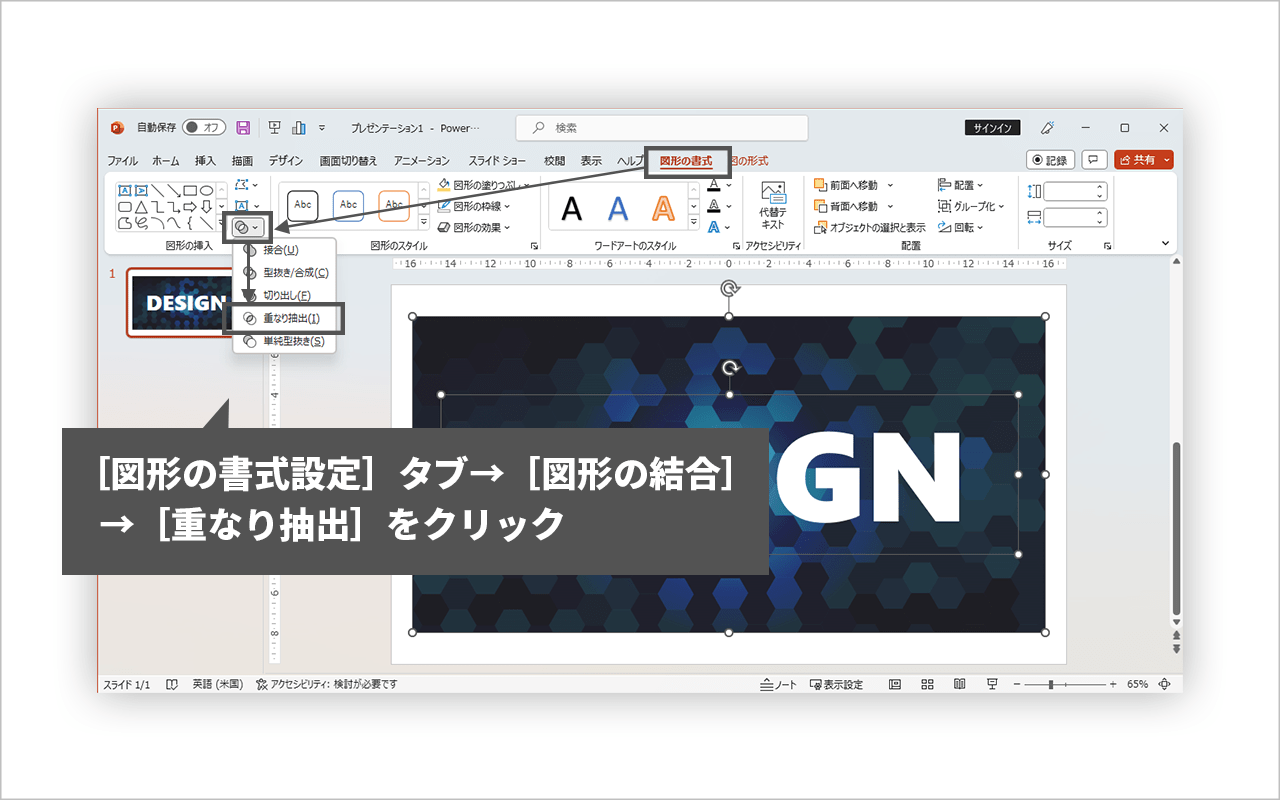
Task: Click the 検索 search field
Action: click(x=660, y=127)
